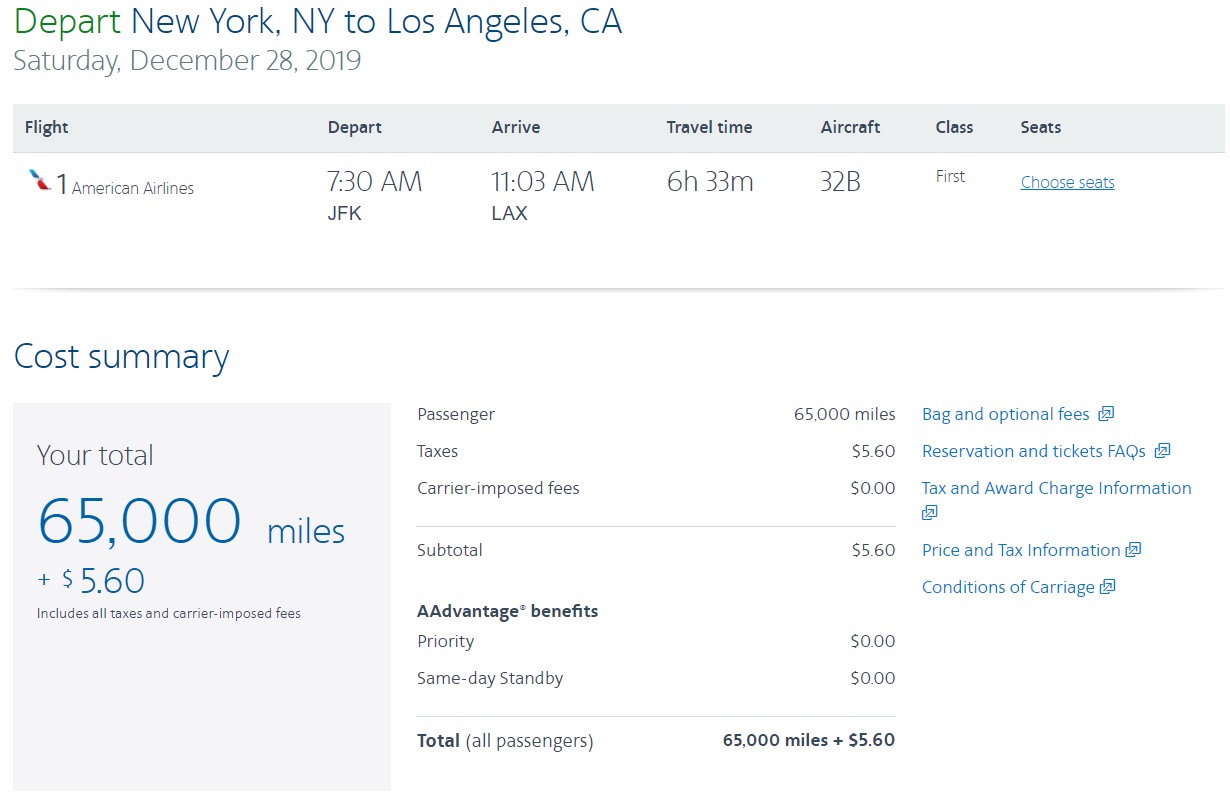Viewport: 1230px width, 794px height.
Task: Open the Choose seats link
Action: [x=1067, y=182]
